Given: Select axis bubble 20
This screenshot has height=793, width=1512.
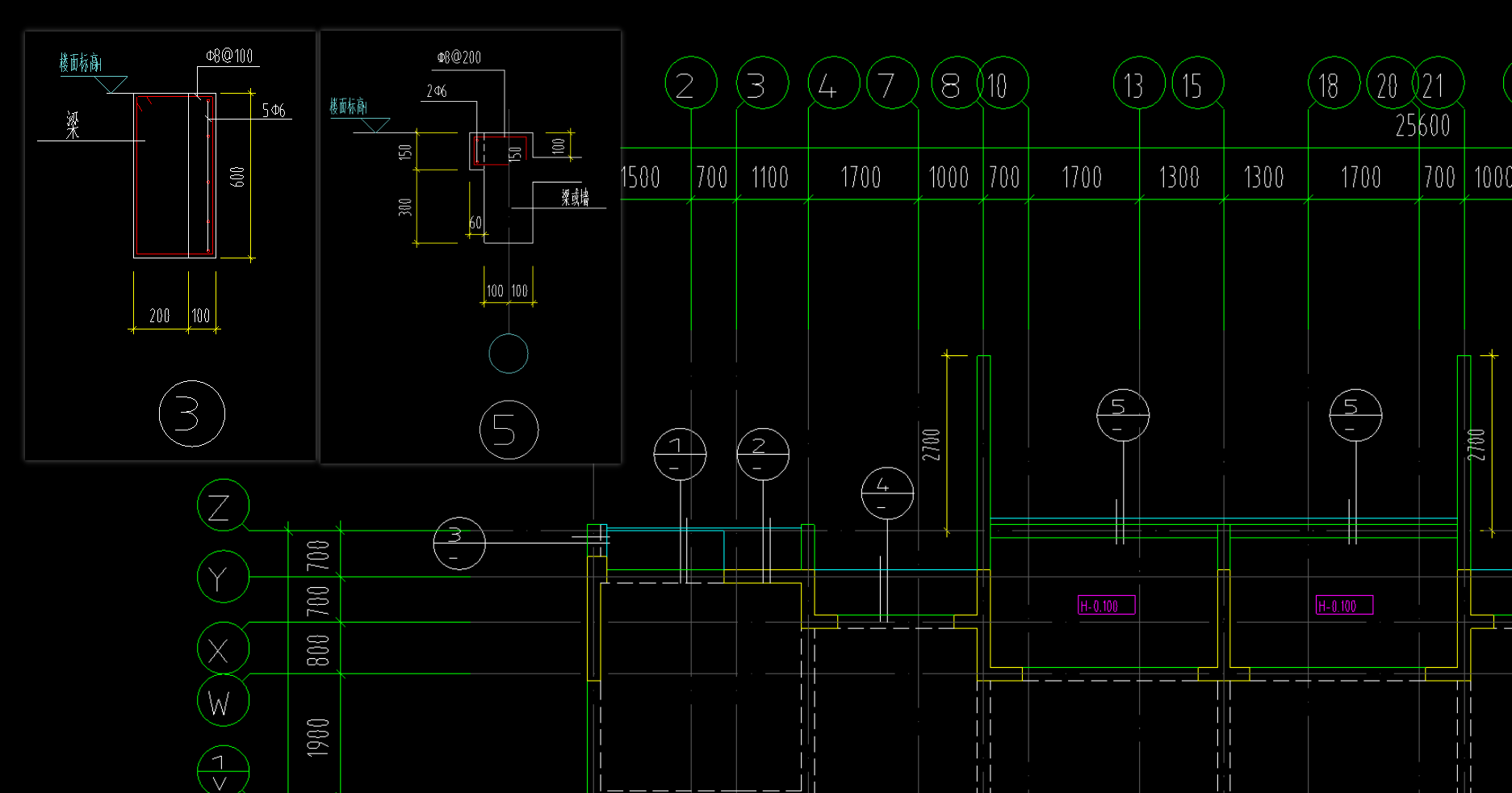Looking at the screenshot, I should pyautogui.click(x=1393, y=82).
